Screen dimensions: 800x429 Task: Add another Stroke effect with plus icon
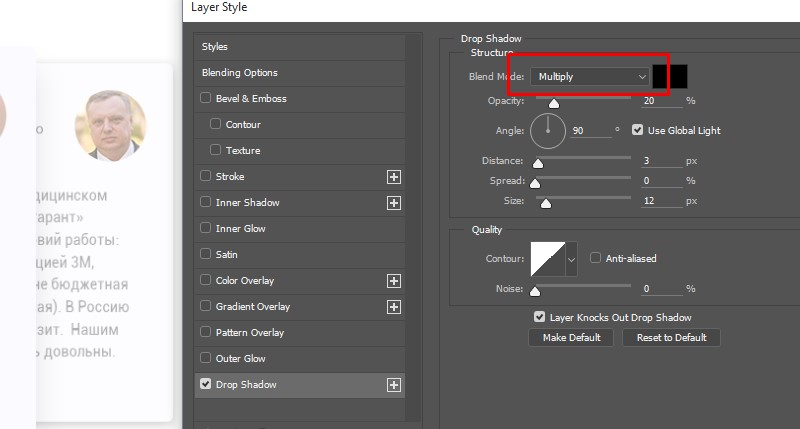[x=393, y=177]
